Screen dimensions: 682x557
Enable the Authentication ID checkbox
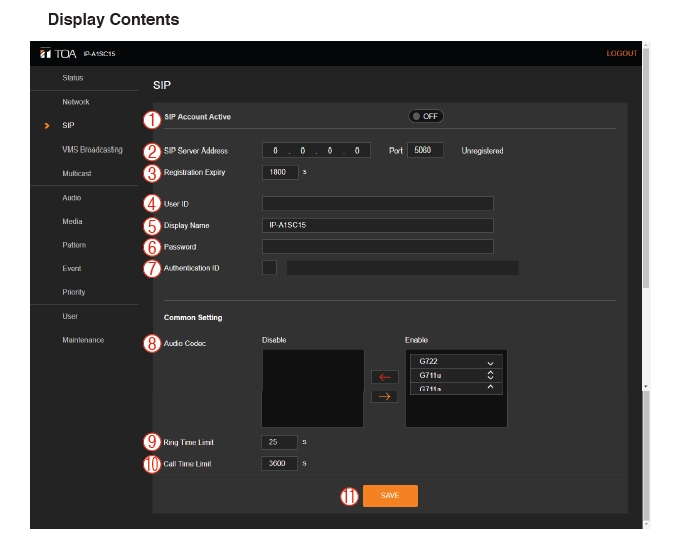[269, 267]
